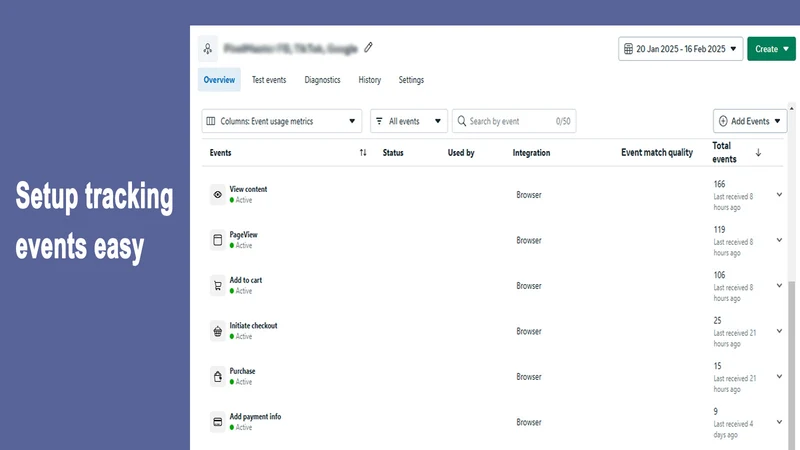Image resolution: width=800 pixels, height=450 pixels.
Task: Expand the Purchase row chevron
Action: (x=779, y=376)
